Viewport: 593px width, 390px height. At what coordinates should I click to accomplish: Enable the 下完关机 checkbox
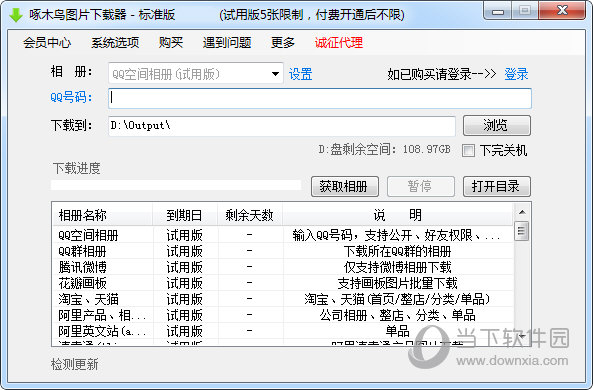[468, 151]
